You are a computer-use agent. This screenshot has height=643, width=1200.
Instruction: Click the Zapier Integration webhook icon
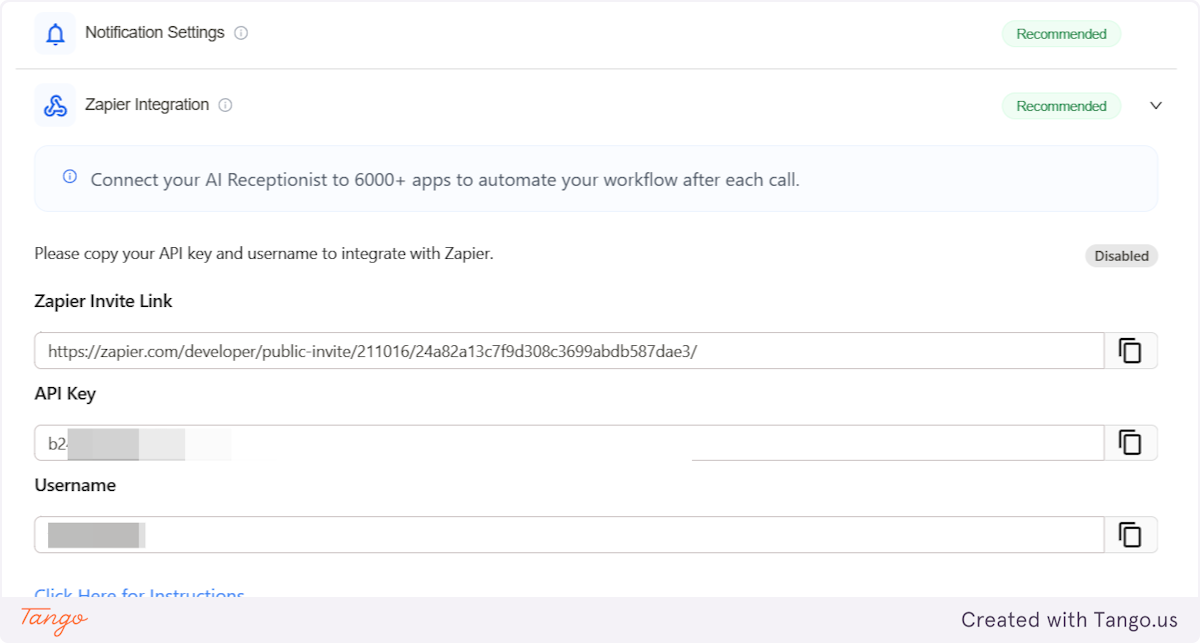tap(55, 105)
